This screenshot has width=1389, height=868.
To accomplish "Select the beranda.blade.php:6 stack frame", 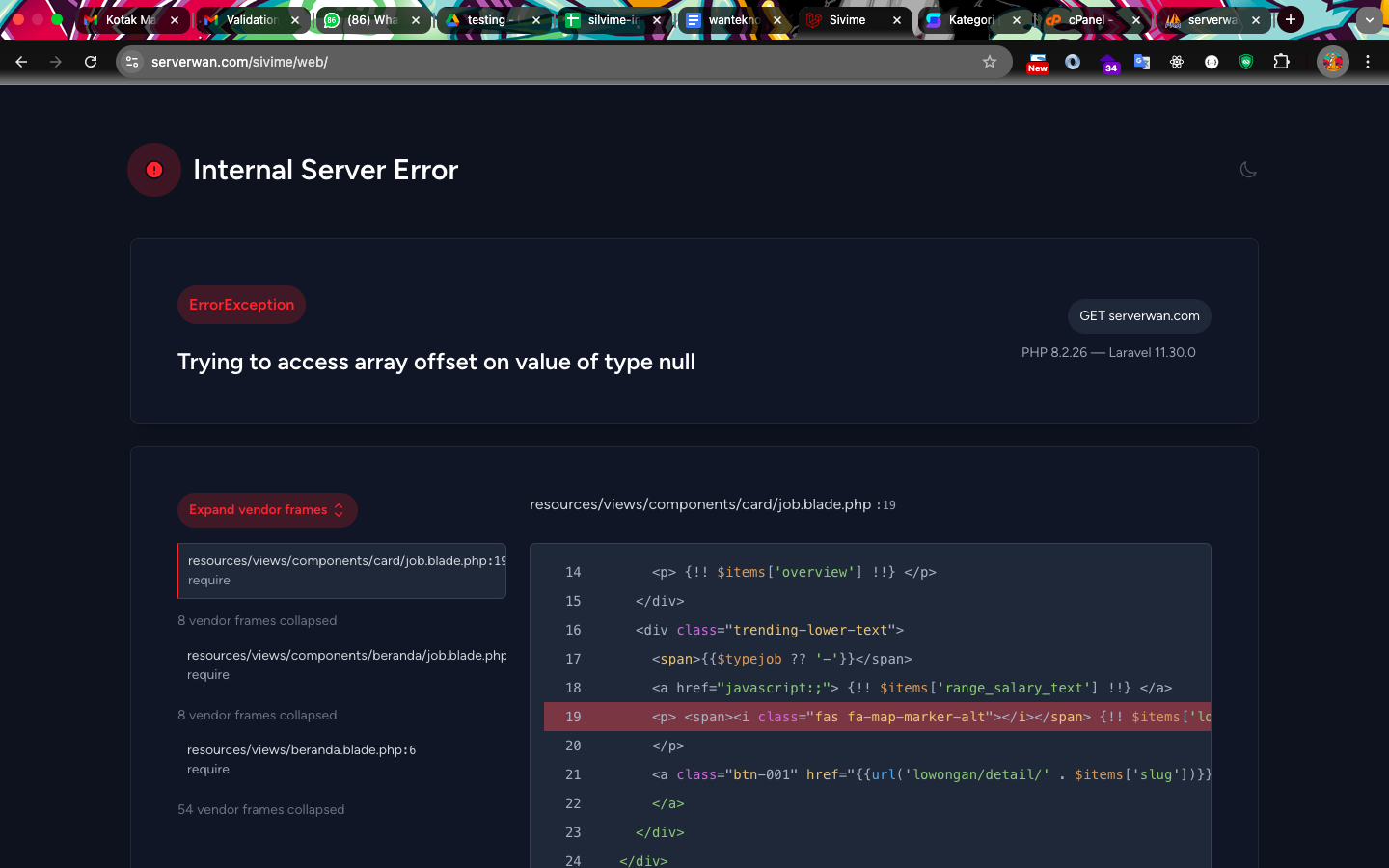I will [302, 759].
